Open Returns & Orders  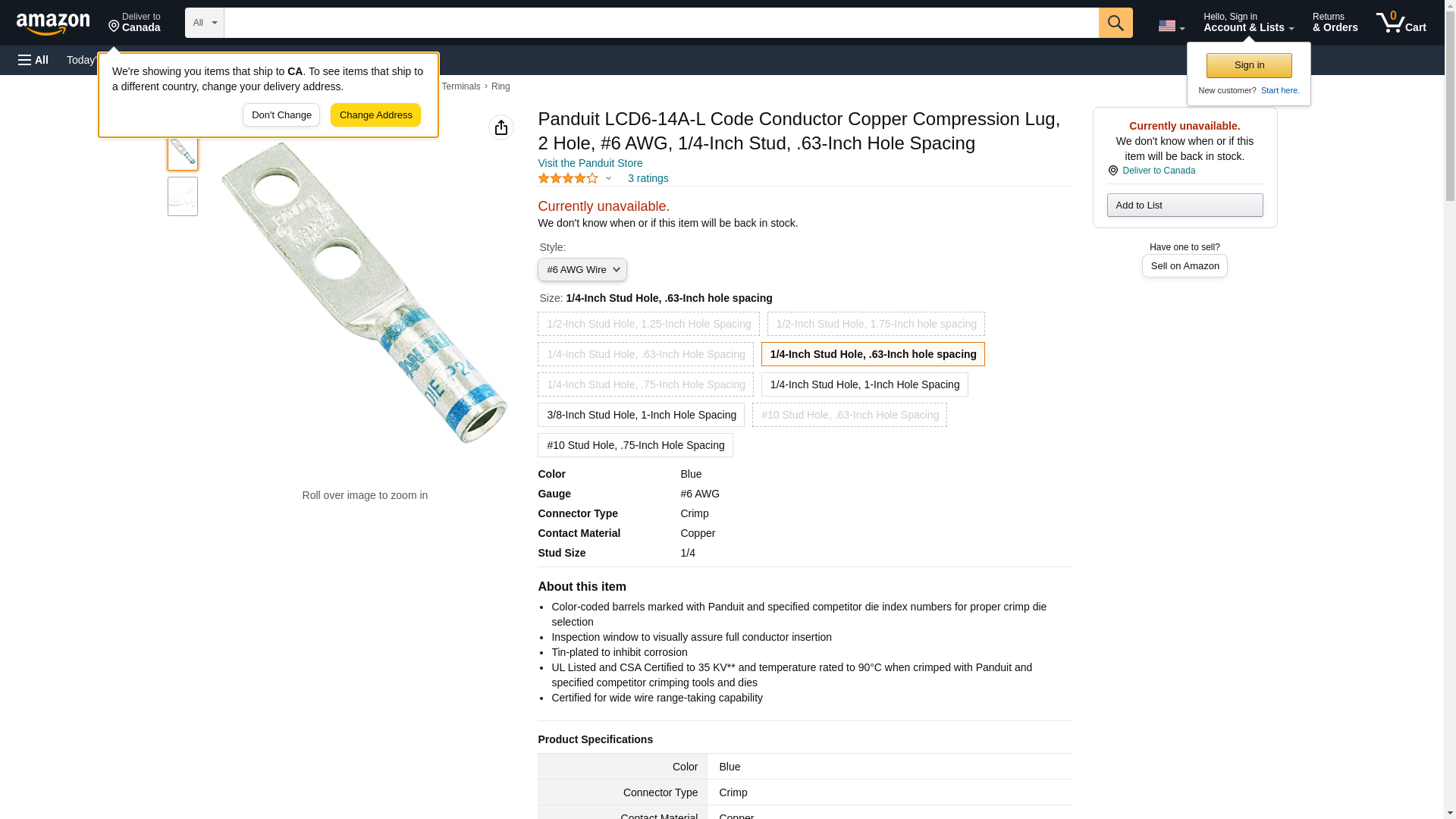coord(1335,23)
